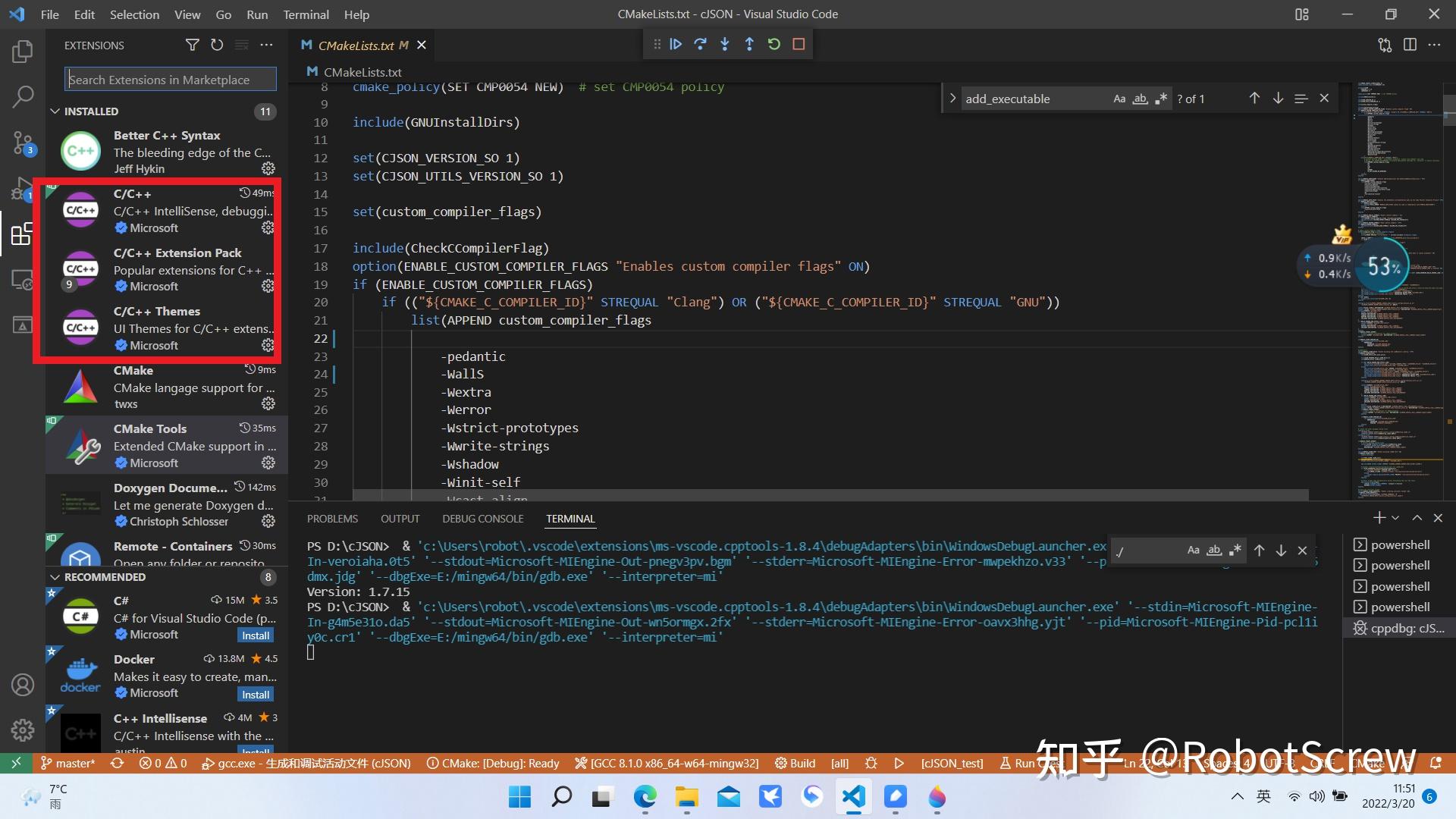1456x819 pixels.
Task: Open the Run menu
Action: pos(256,14)
